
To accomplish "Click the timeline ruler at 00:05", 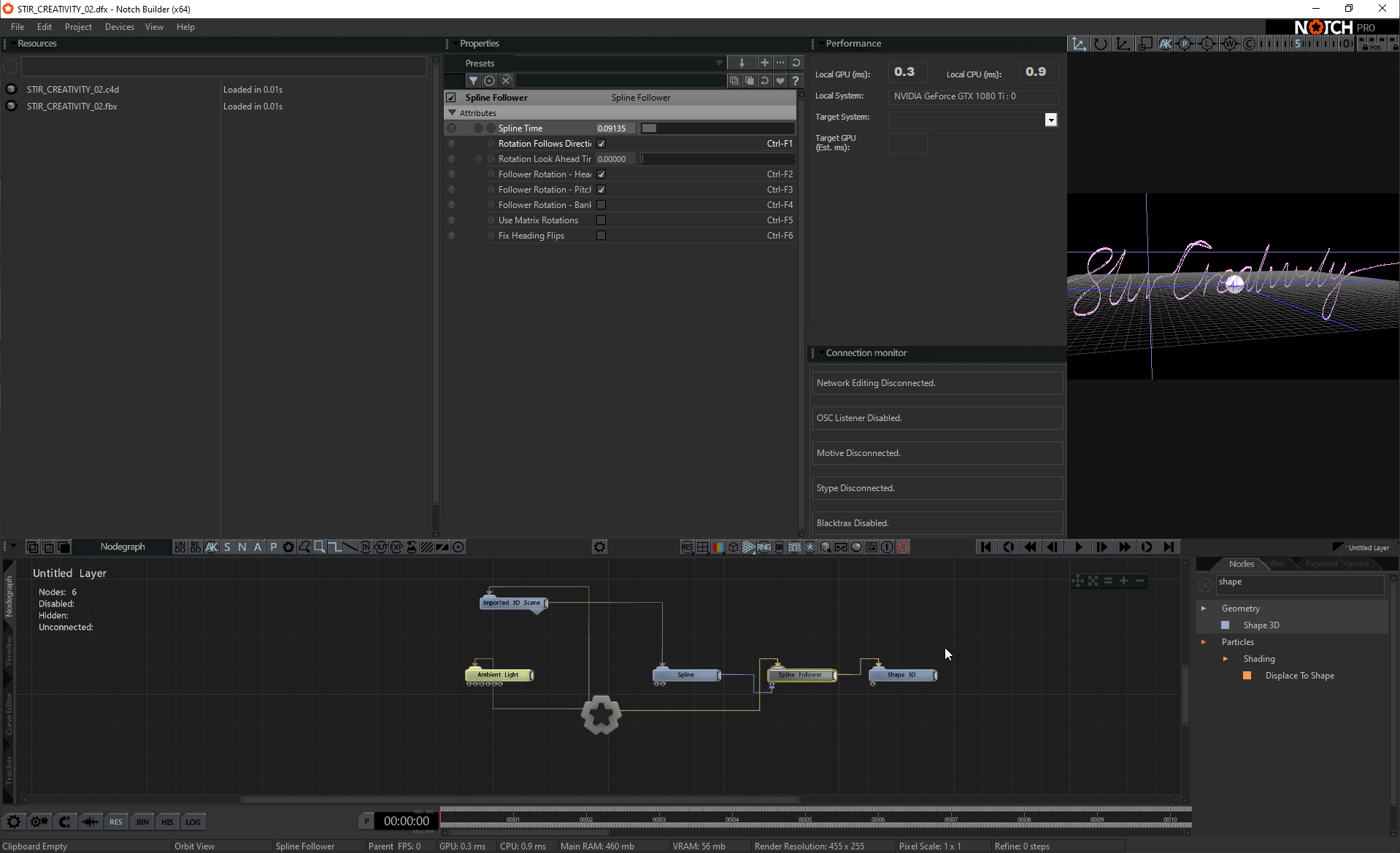I will pos(805,820).
